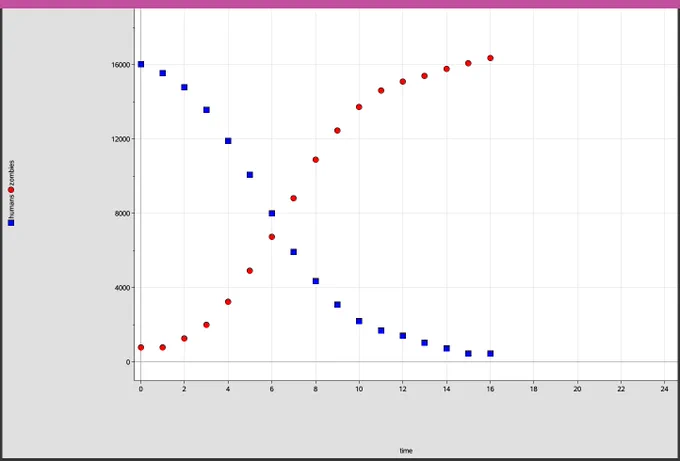Image resolution: width=680 pixels, height=461 pixels.
Task: Pick the humans square at time 8
Action: click(316, 281)
